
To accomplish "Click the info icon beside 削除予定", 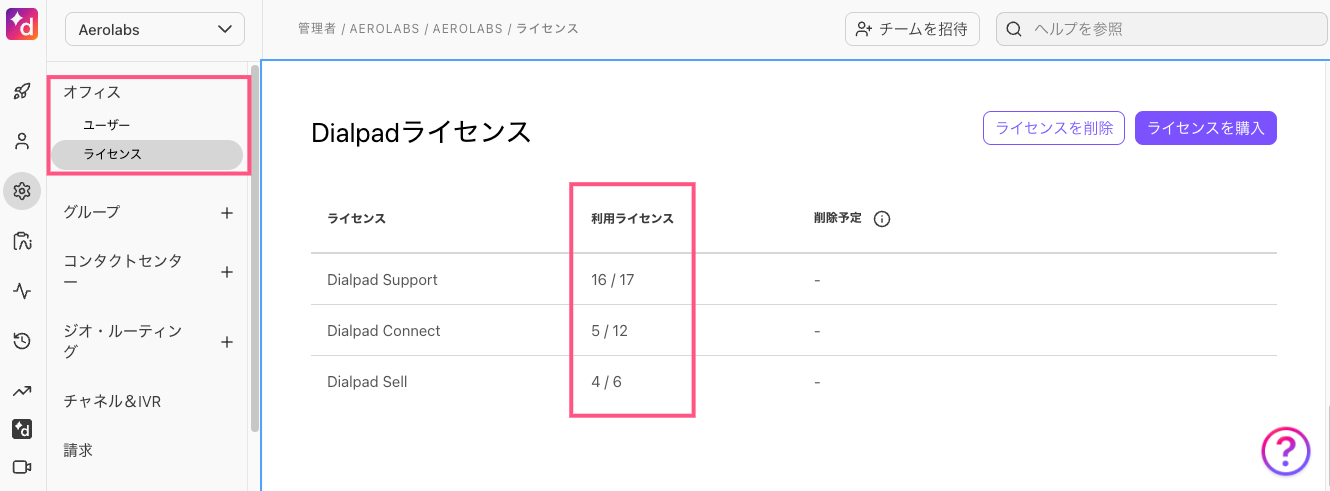I will (x=882, y=219).
